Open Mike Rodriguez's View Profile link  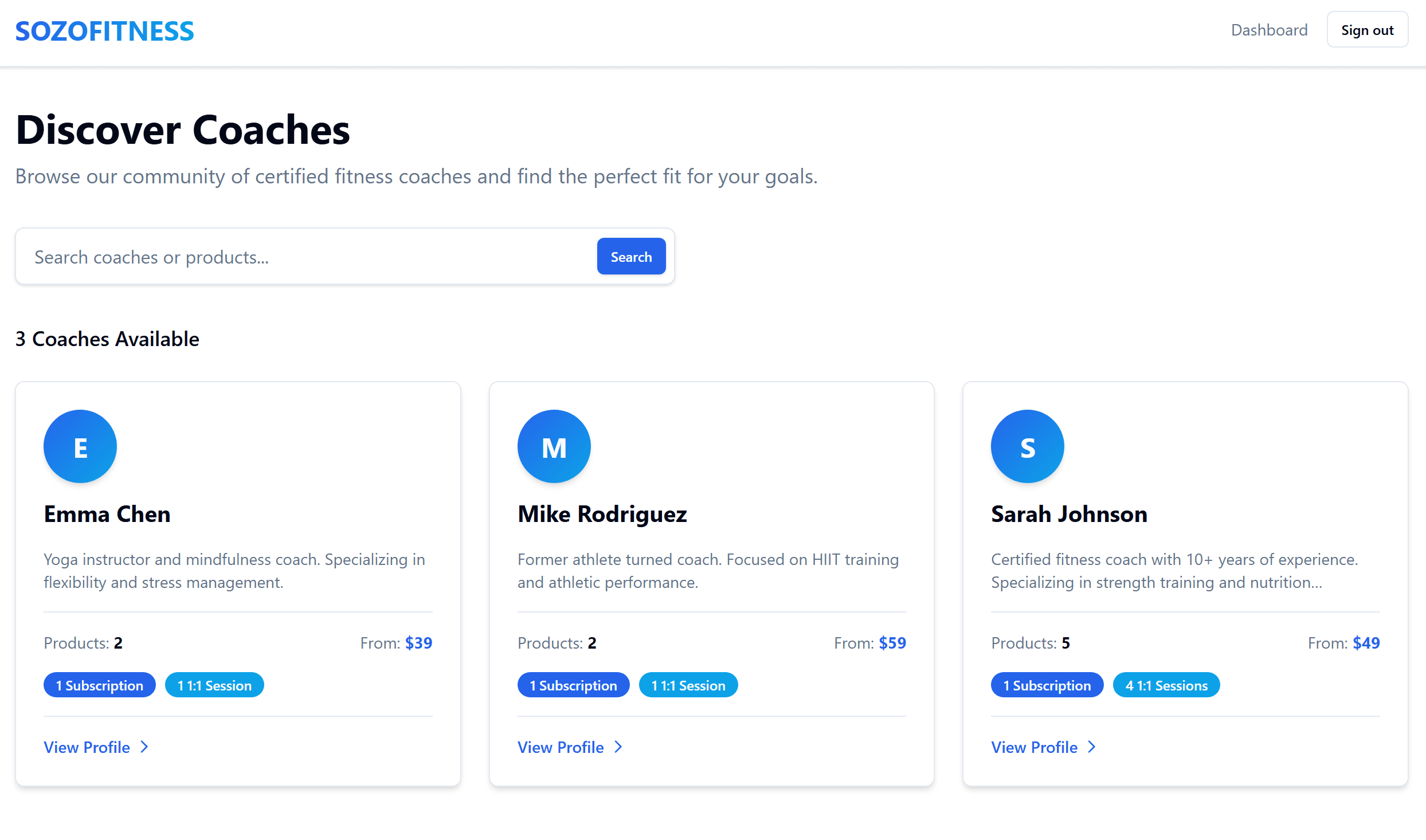coord(561,747)
